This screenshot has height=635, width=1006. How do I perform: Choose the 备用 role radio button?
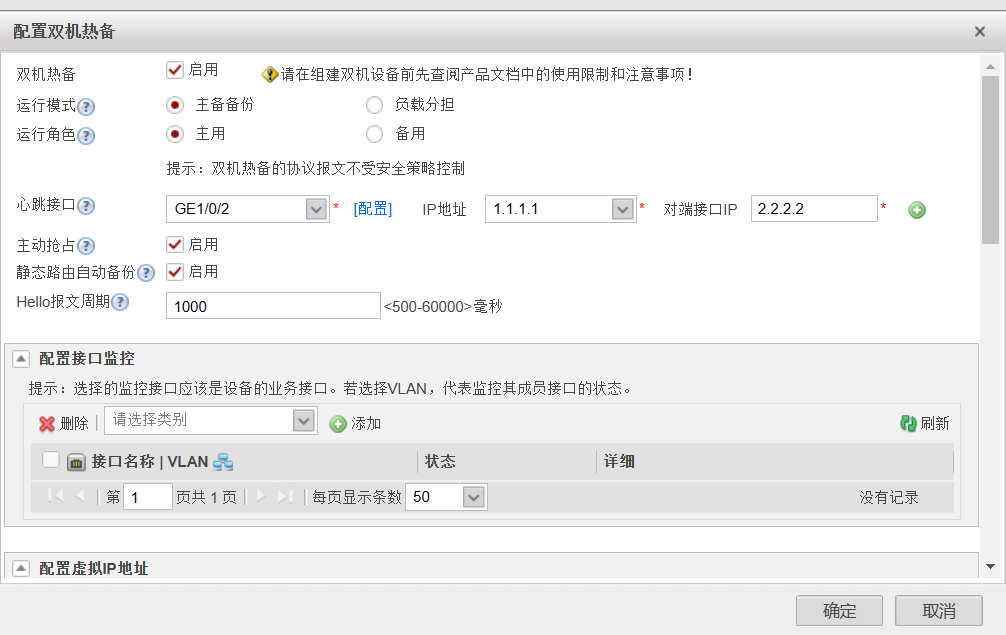coord(374,134)
